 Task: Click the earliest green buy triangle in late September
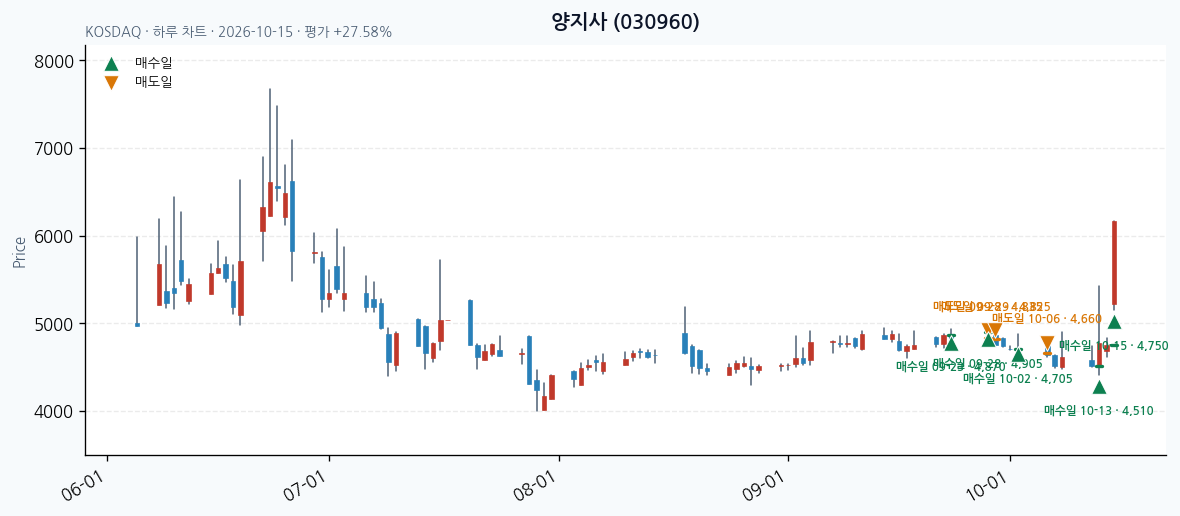951,344
